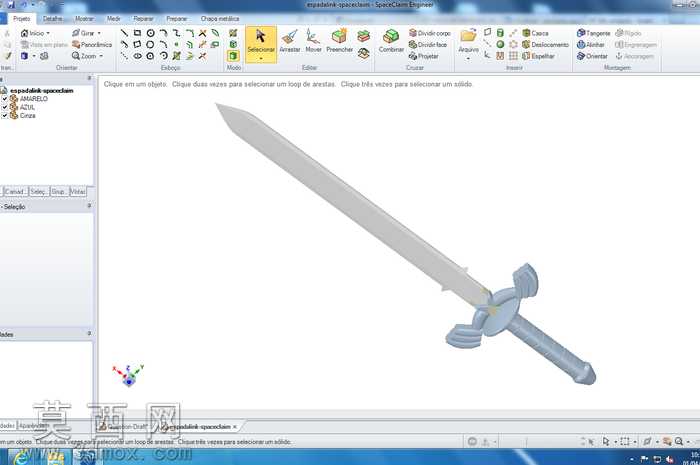Viewport: 700px width, 465px height.
Task: Select the Deslocamento tool
Action: 546,45
